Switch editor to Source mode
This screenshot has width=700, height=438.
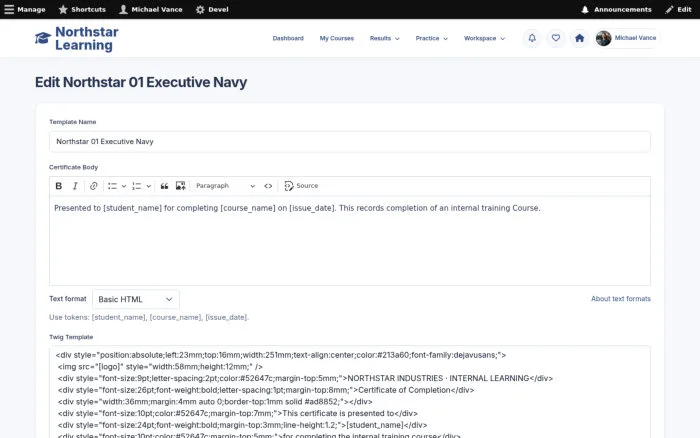tap(301, 186)
